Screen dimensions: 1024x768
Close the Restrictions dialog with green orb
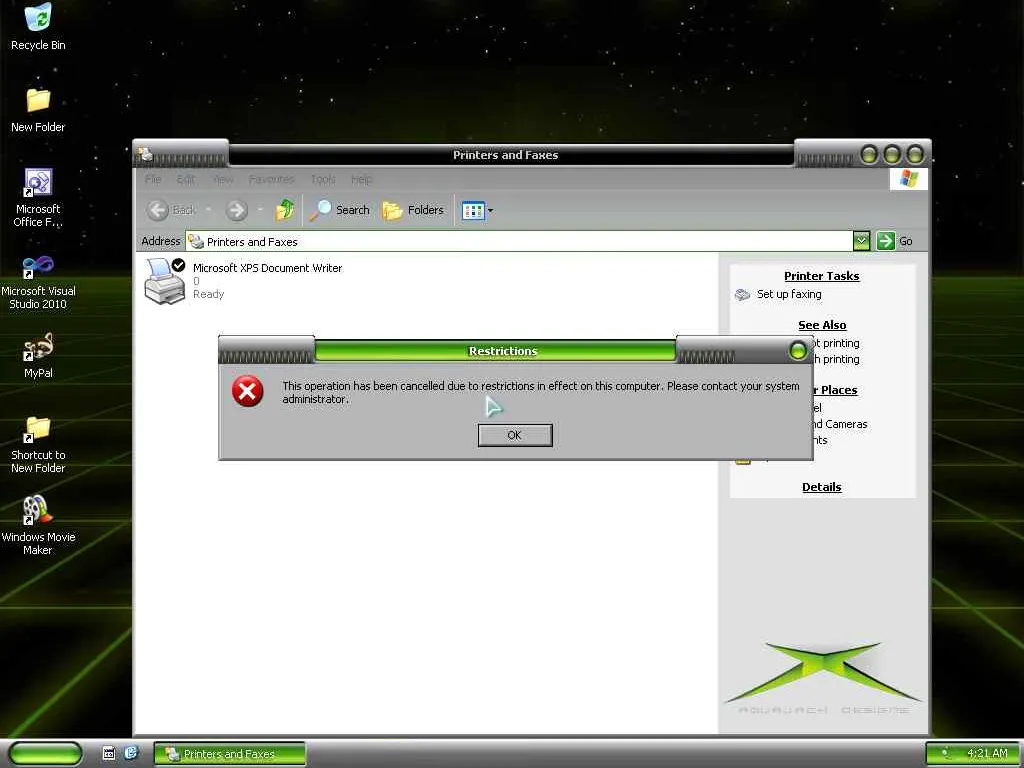click(797, 351)
